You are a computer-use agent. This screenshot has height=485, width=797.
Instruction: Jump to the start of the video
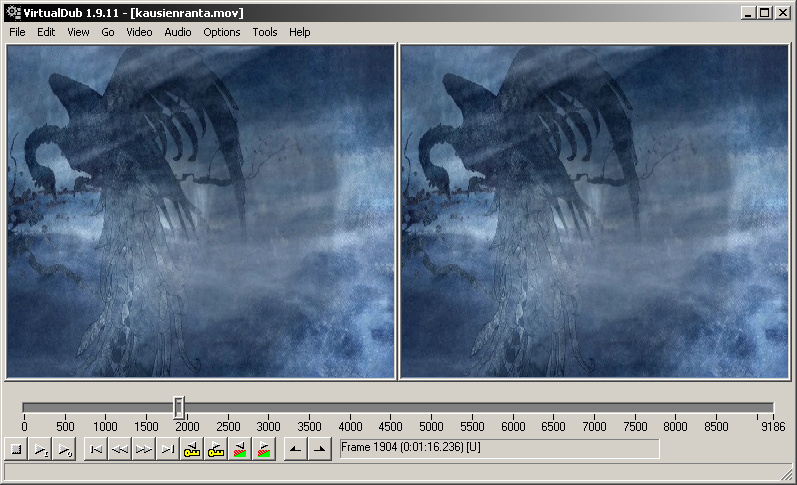coord(96,449)
